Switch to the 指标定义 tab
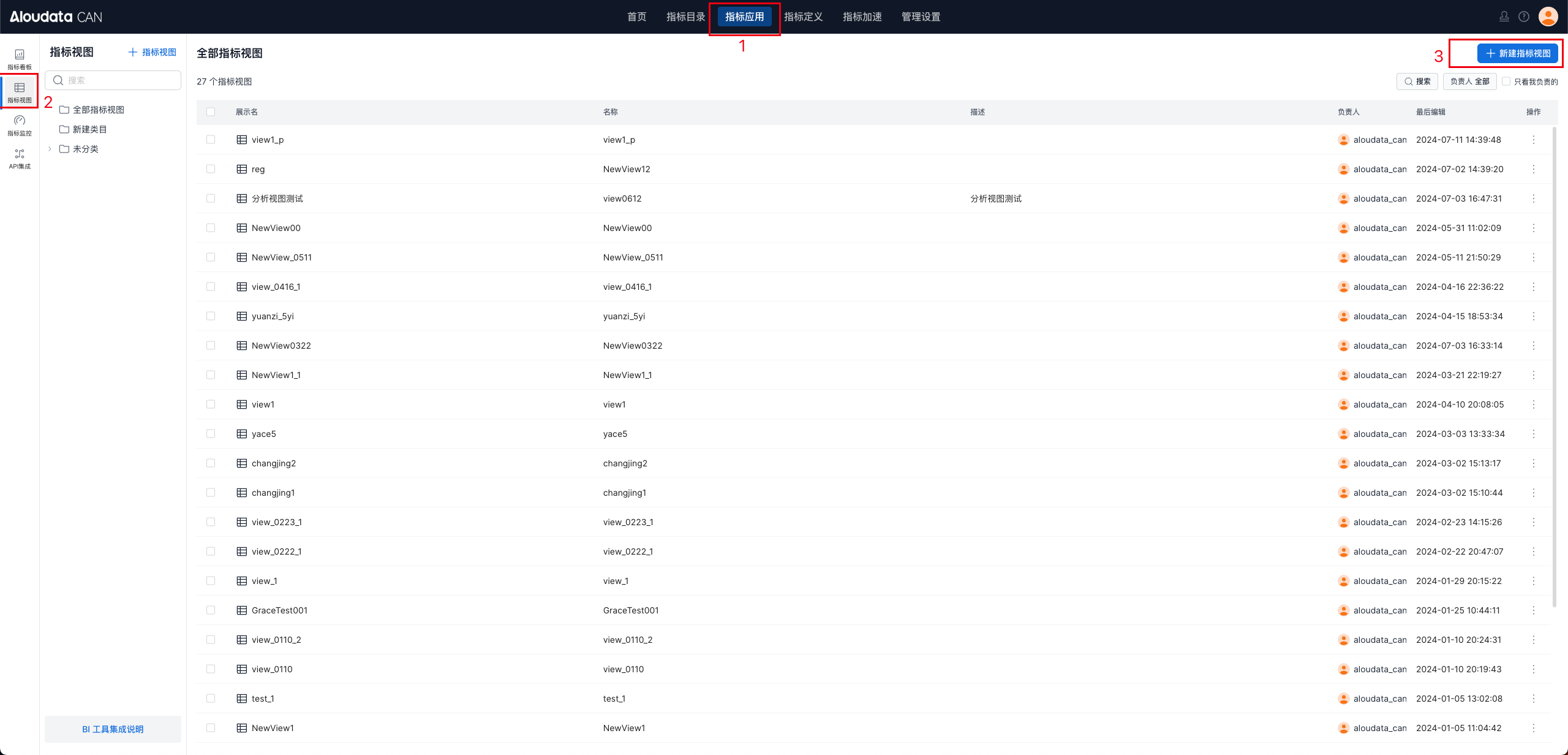Viewport: 1568px width, 755px height. click(x=803, y=17)
